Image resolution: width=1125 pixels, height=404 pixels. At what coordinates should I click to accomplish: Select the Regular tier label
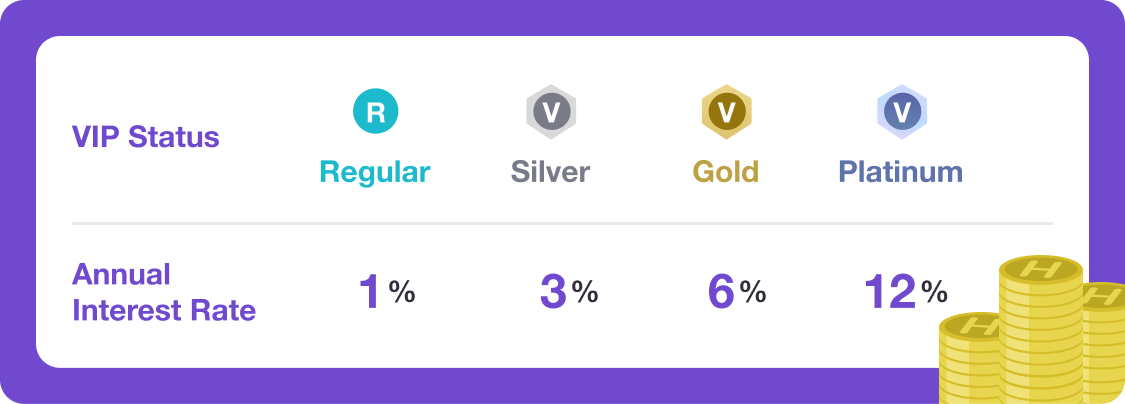(375, 172)
